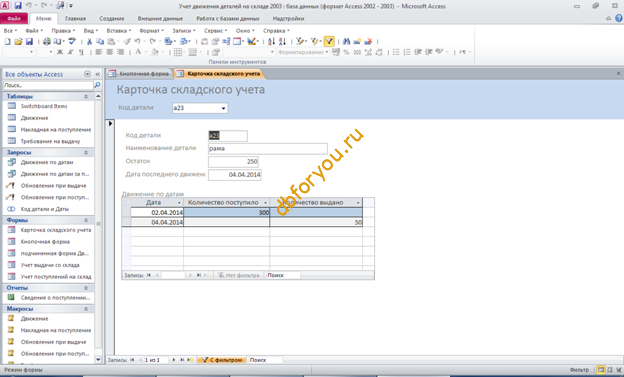
Task: Go to next record in main form
Action: pyautogui.click(x=174, y=360)
